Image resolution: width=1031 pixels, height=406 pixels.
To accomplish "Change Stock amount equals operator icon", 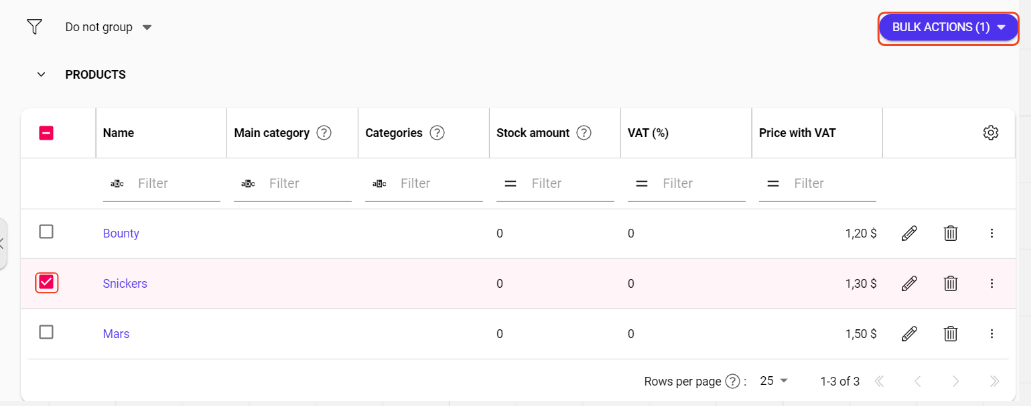I will pos(510,184).
